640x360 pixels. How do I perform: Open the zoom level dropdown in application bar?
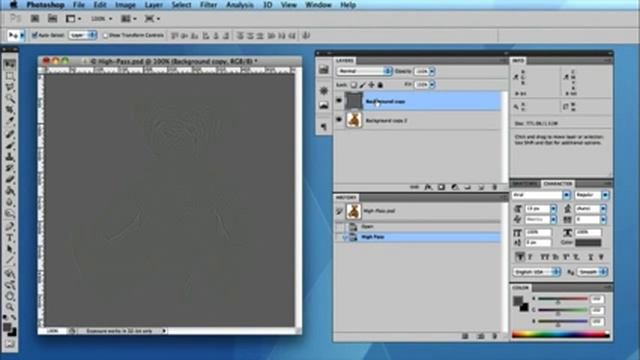pyautogui.click(x=101, y=19)
